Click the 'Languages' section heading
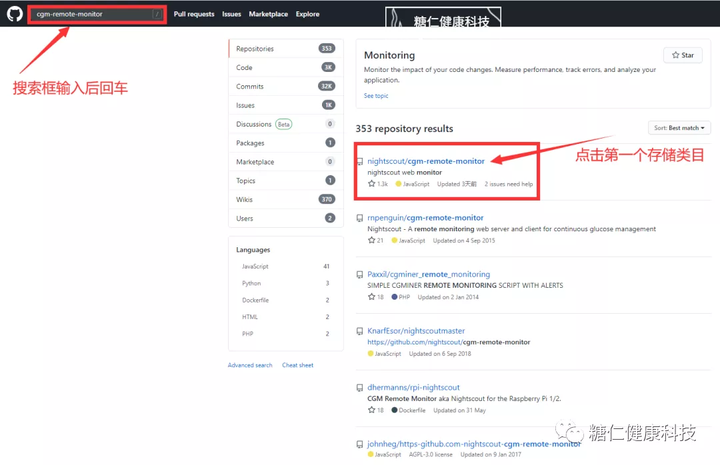 tap(253, 250)
